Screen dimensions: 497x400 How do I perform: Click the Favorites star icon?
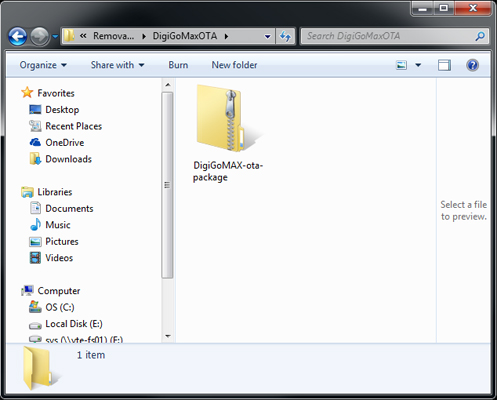(27, 93)
